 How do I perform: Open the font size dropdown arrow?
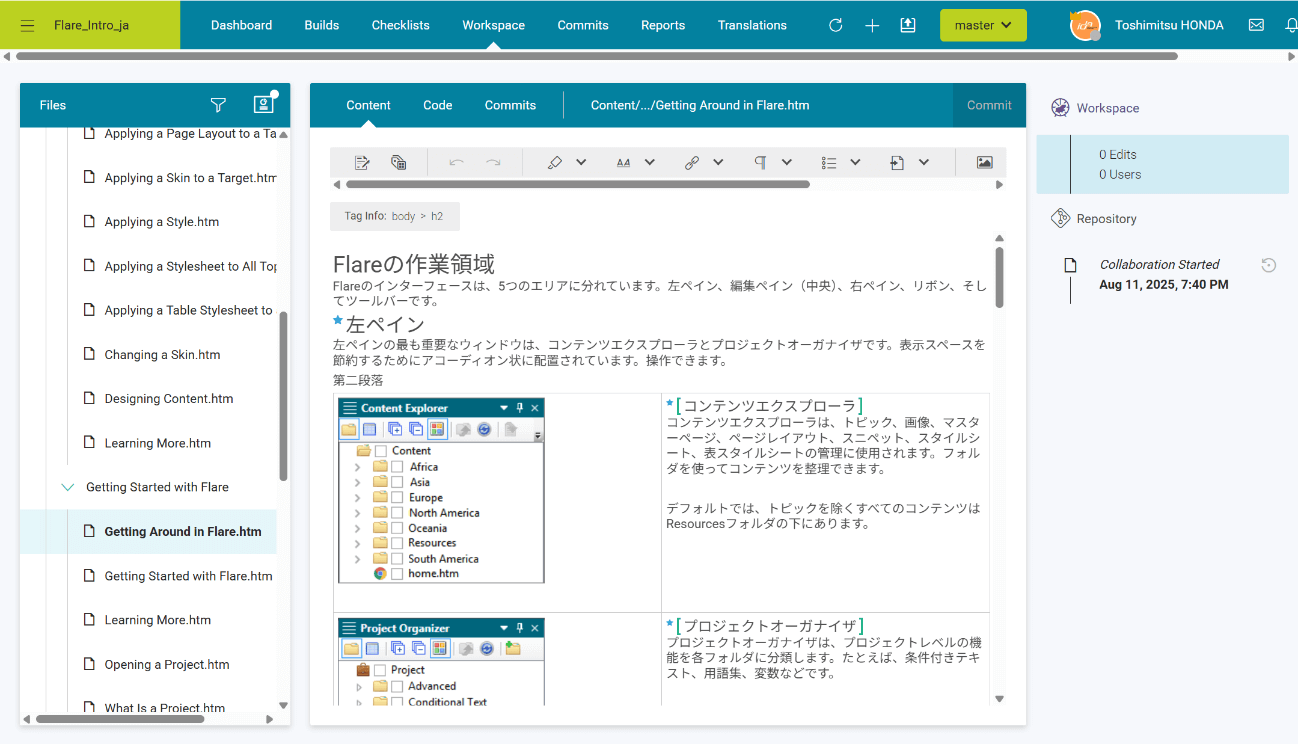click(649, 162)
